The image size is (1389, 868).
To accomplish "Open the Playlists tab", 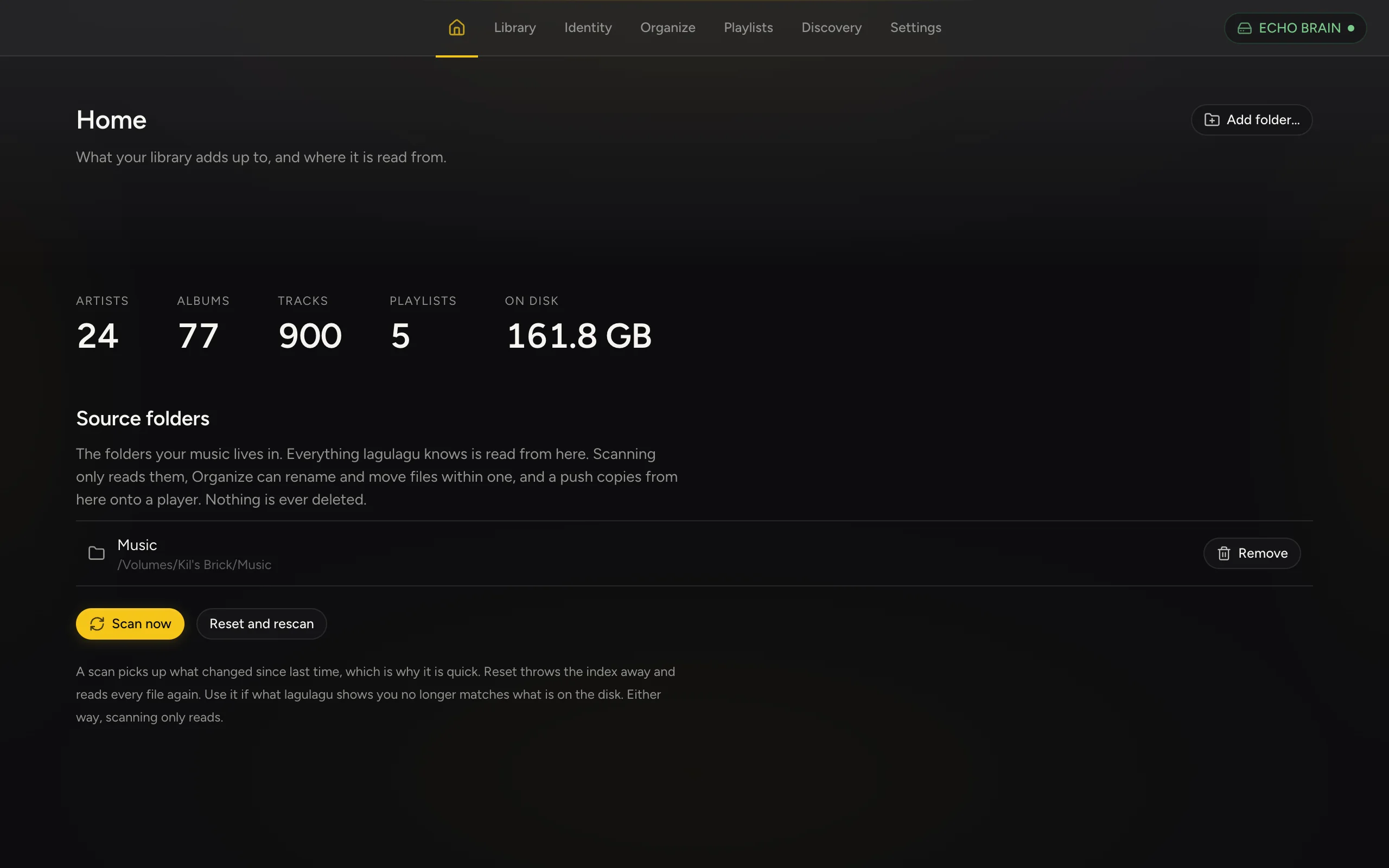I will click(x=748, y=28).
